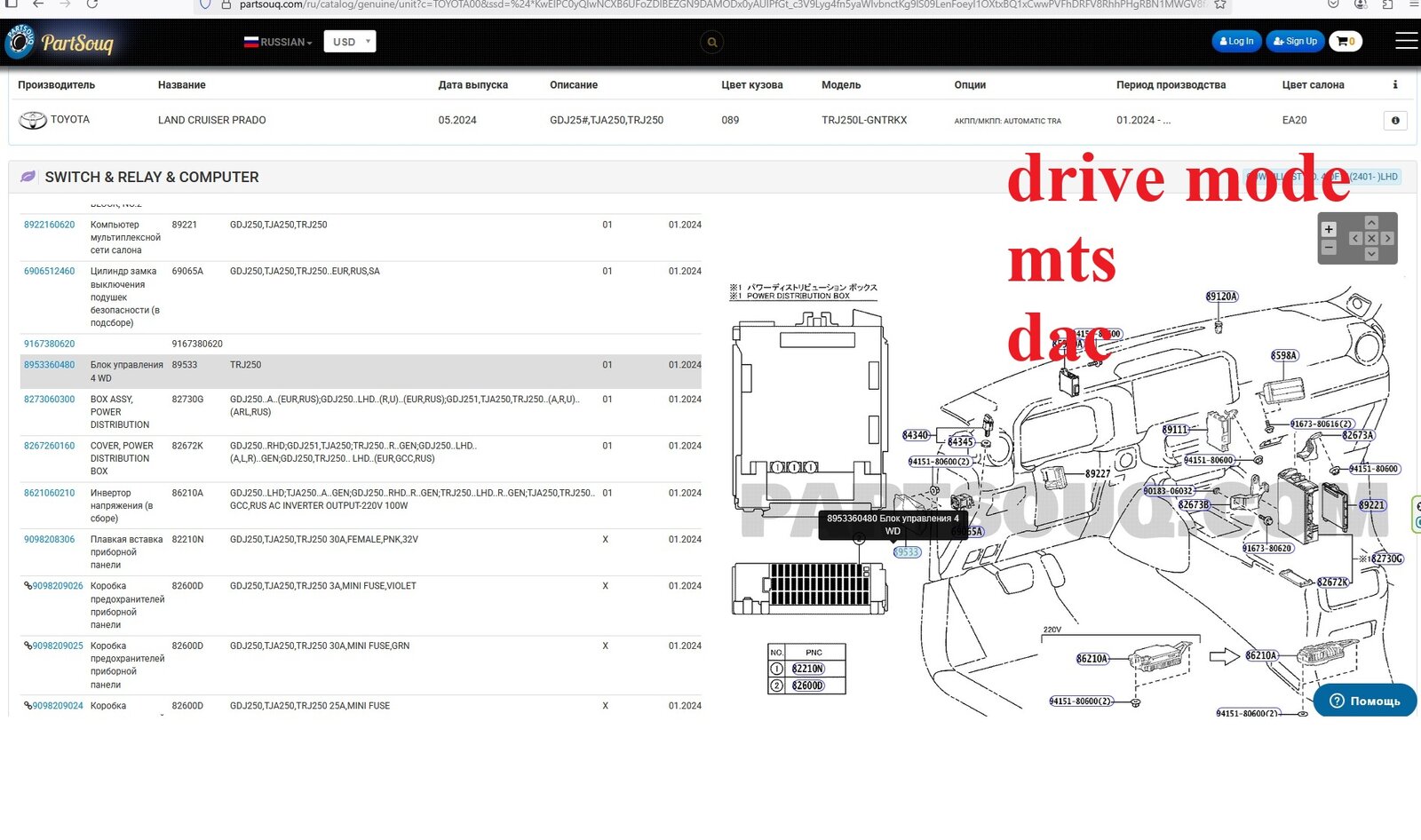1421x840 pixels.
Task: Open the PartSouq logo home link
Action: tap(60, 43)
